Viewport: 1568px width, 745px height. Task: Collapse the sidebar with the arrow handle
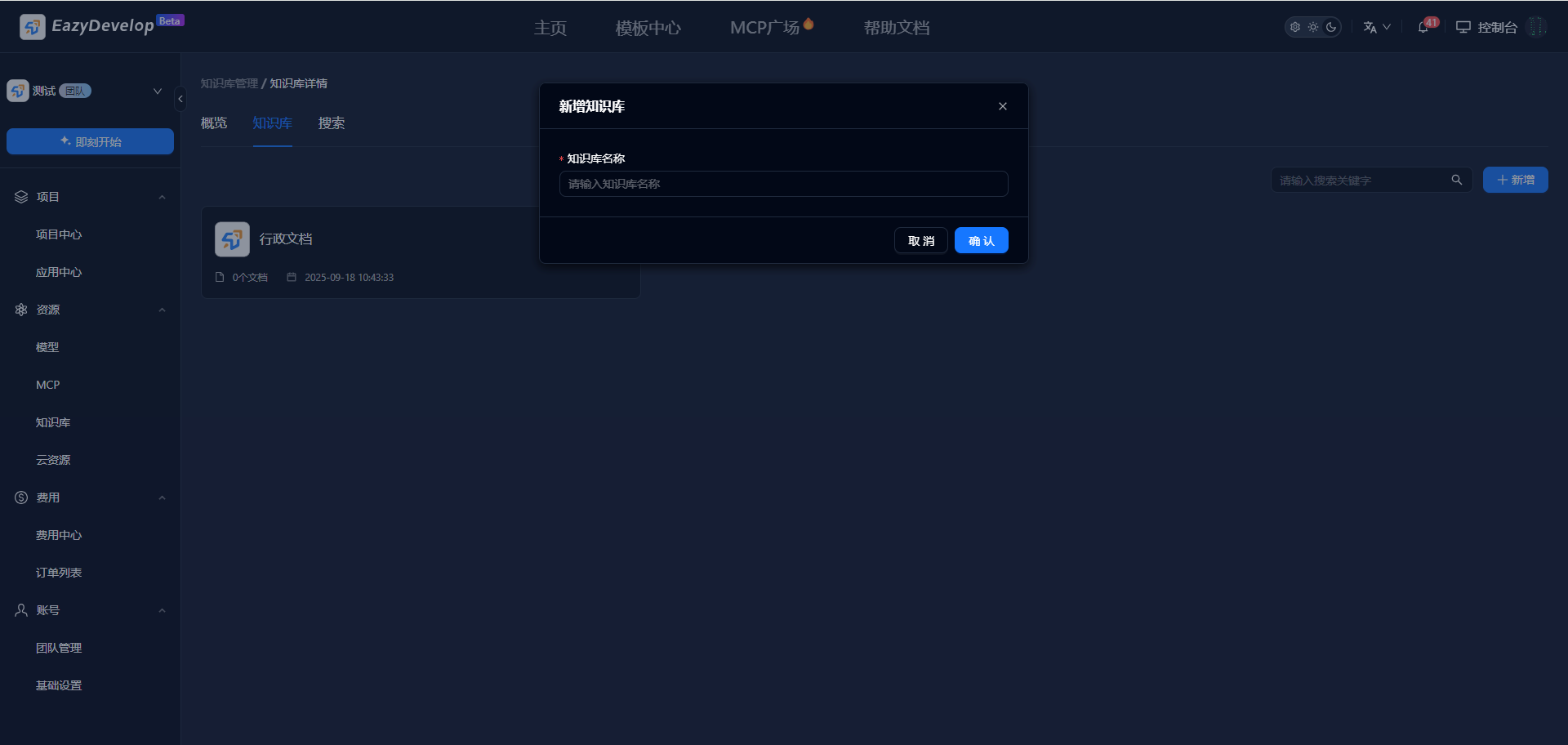click(180, 99)
